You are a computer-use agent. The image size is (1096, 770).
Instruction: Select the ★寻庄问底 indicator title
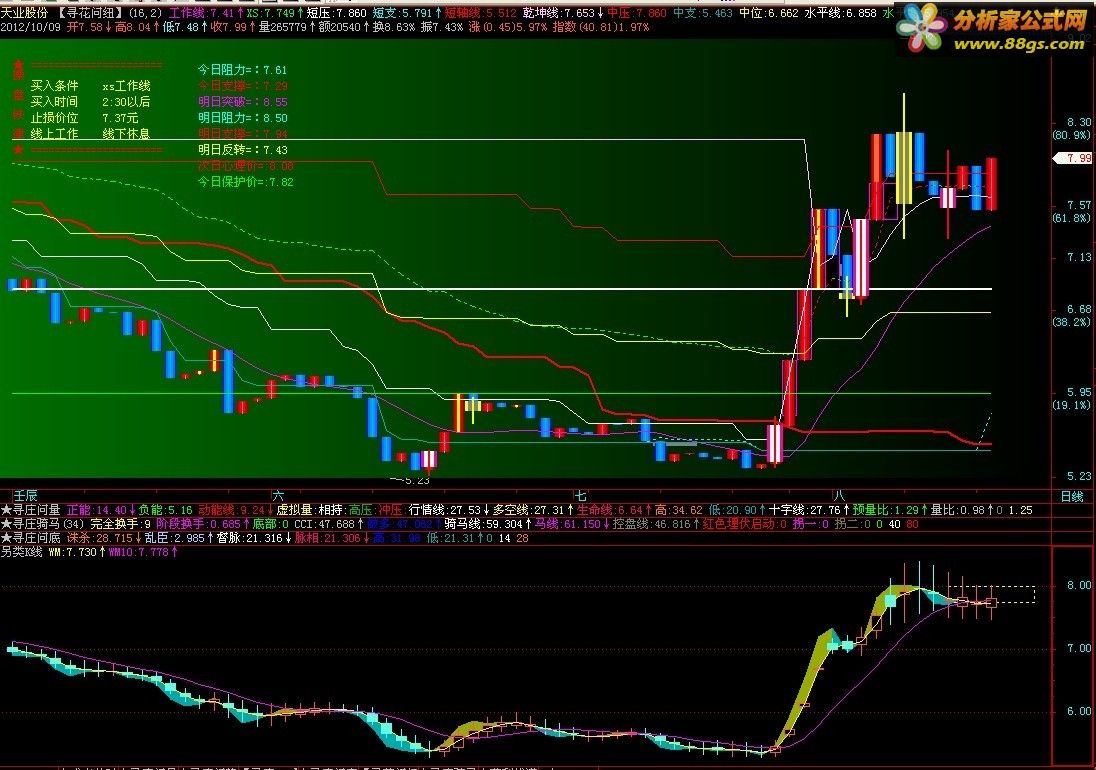[x=31, y=538]
